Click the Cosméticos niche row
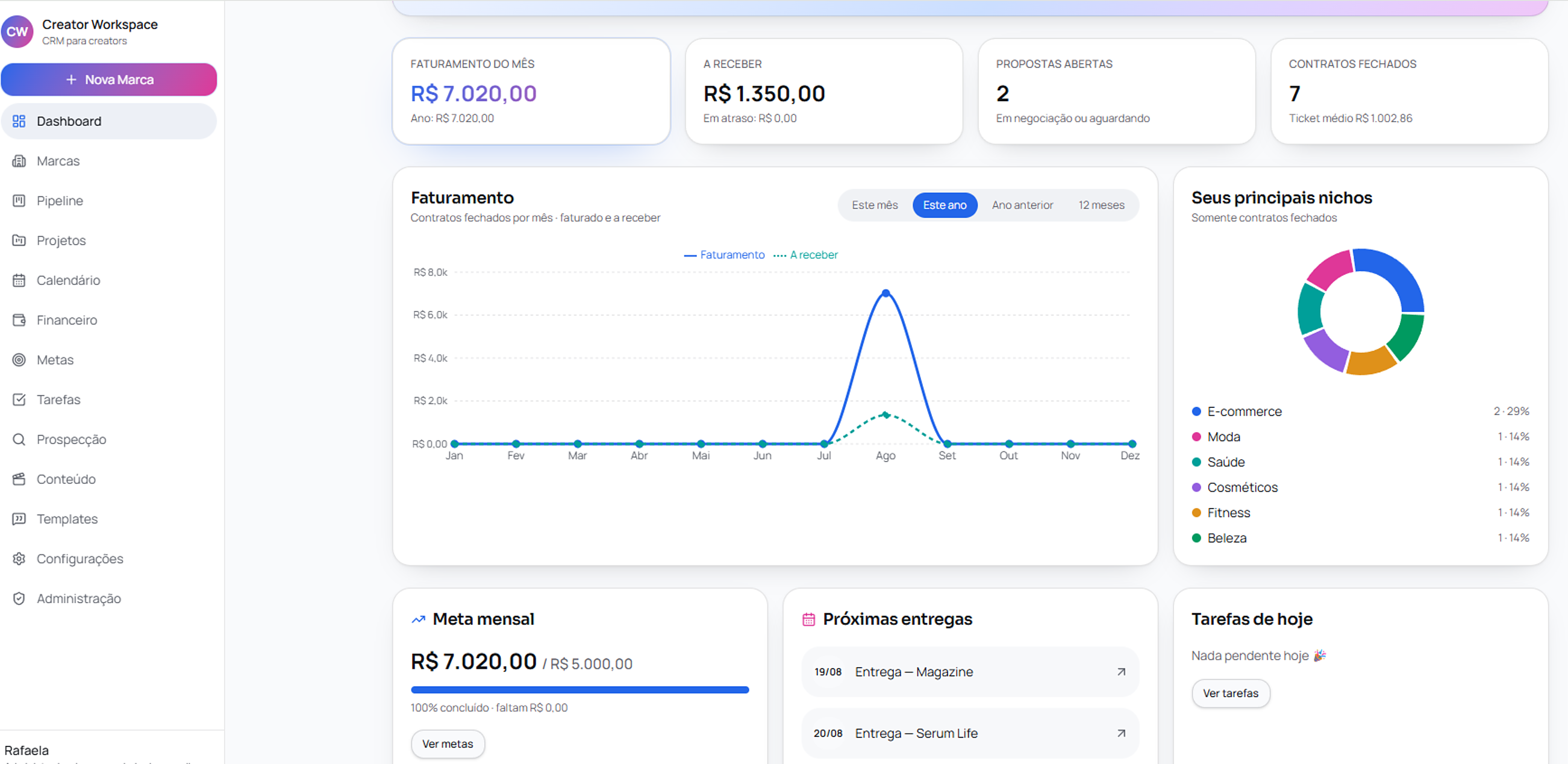 tap(1360, 487)
